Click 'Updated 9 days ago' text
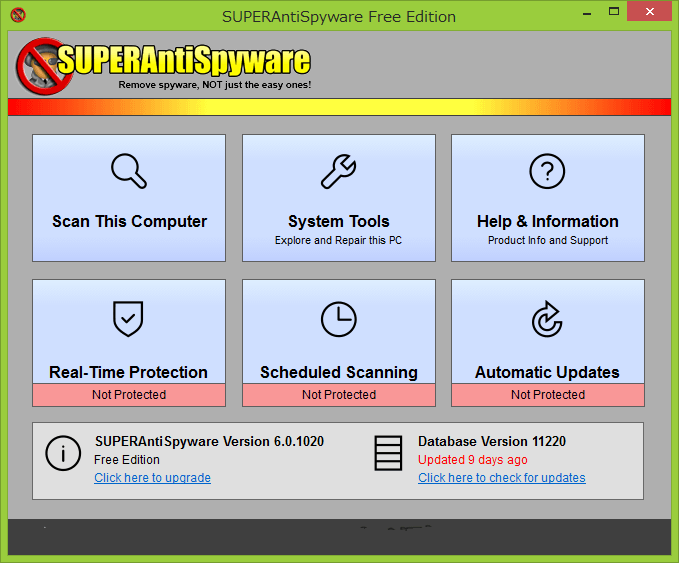Viewport: 679px width, 563px height. (473, 459)
